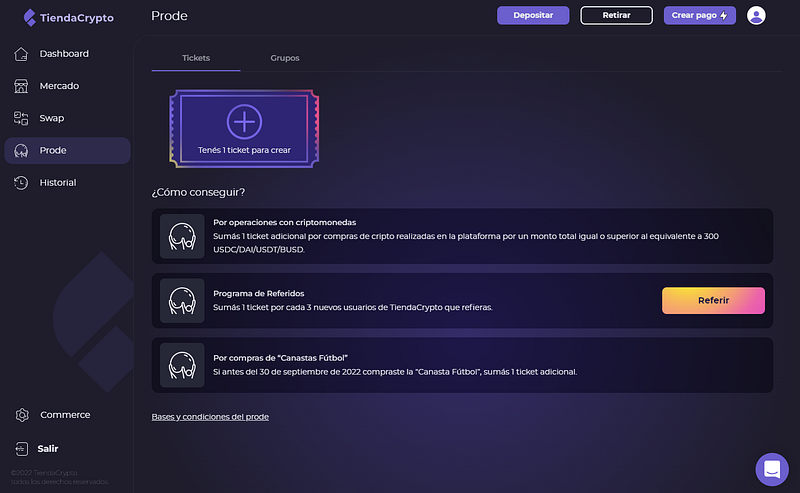Click the Mercado store icon
Screen dimensions: 800x493
tap(21, 86)
